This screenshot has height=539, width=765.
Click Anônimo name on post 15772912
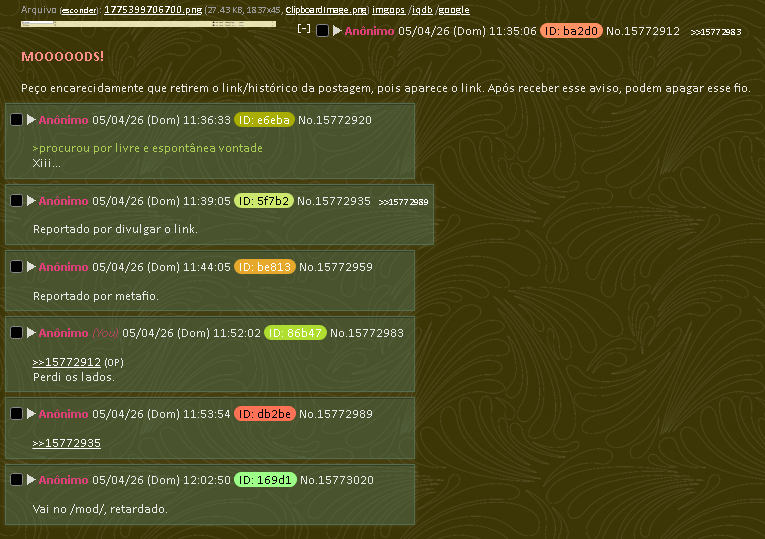pos(369,31)
